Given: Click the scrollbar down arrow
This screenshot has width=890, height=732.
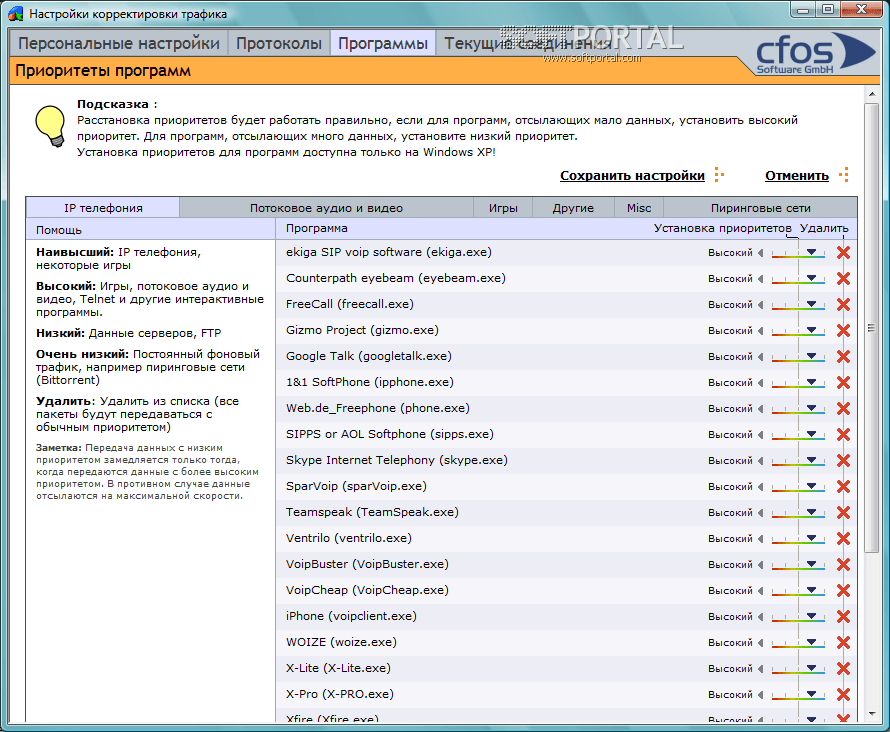Looking at the screenshot, I should coord(872,714).
